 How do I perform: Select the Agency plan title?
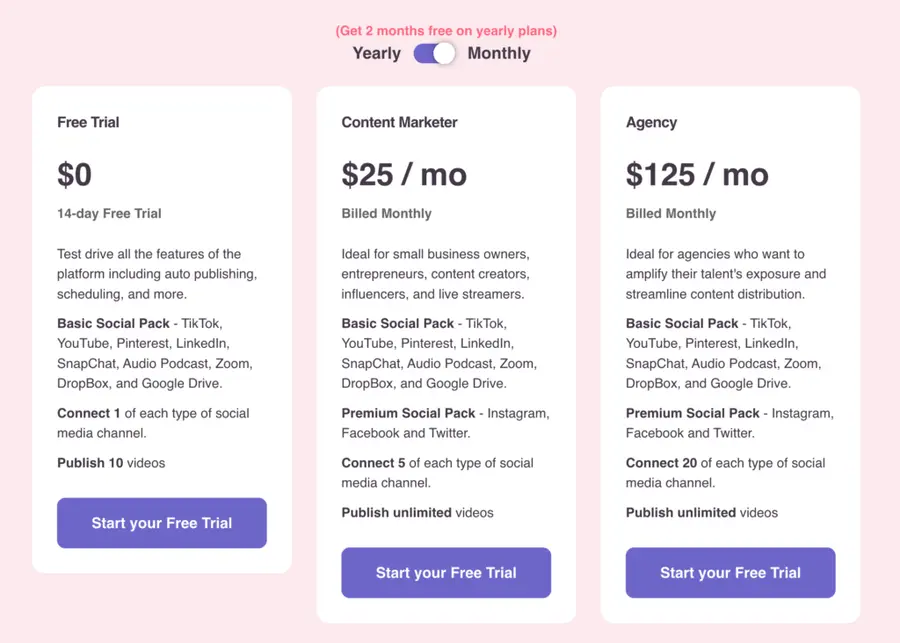pos(651,122)
